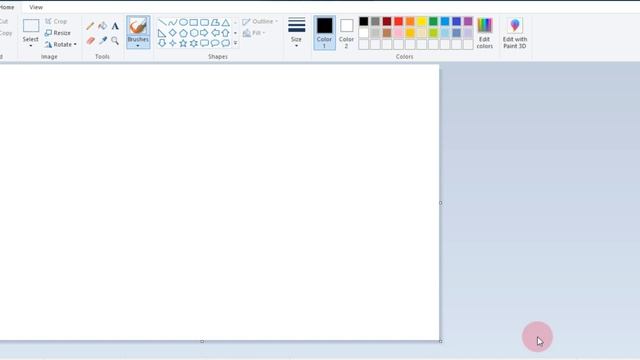Viewport: 640px width, 360px height.
Task: Choose the Six-point star shape
Action: pyautogui.click(x=194, y=43)
